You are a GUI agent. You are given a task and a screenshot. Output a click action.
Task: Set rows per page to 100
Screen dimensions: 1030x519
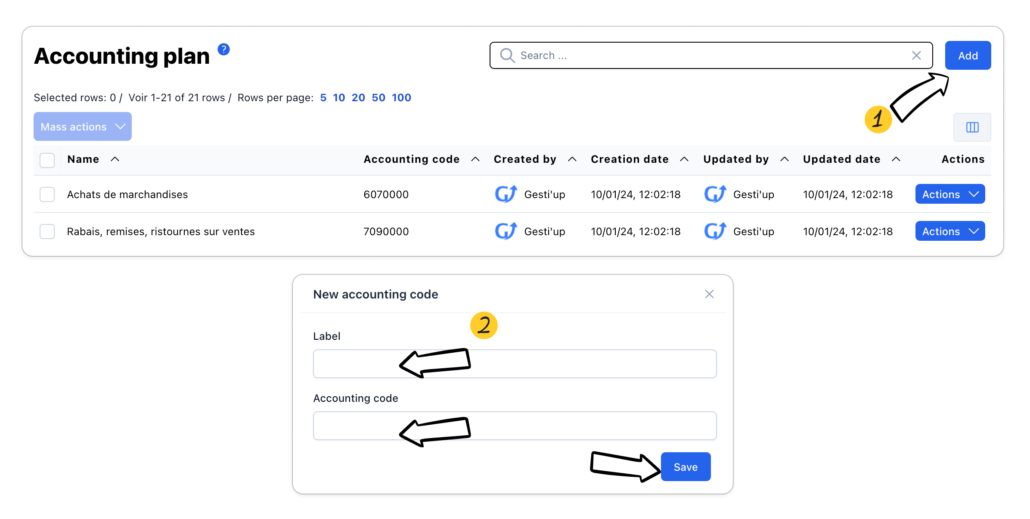401,98
